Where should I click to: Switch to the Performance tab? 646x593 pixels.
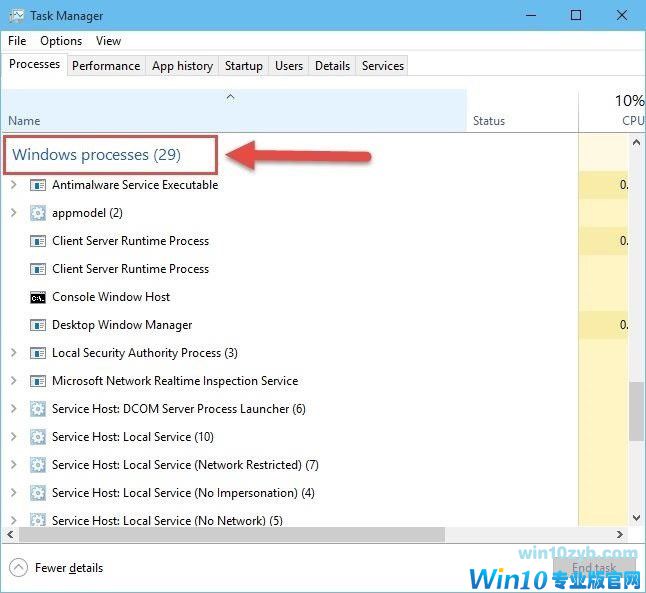[x=106, y=66]
